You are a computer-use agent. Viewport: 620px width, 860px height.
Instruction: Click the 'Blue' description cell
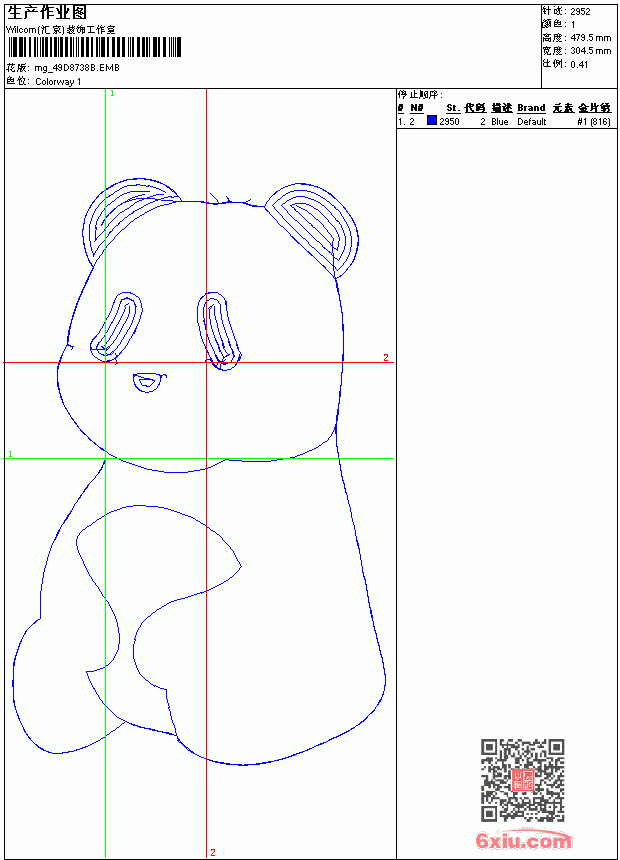(500, 122)
